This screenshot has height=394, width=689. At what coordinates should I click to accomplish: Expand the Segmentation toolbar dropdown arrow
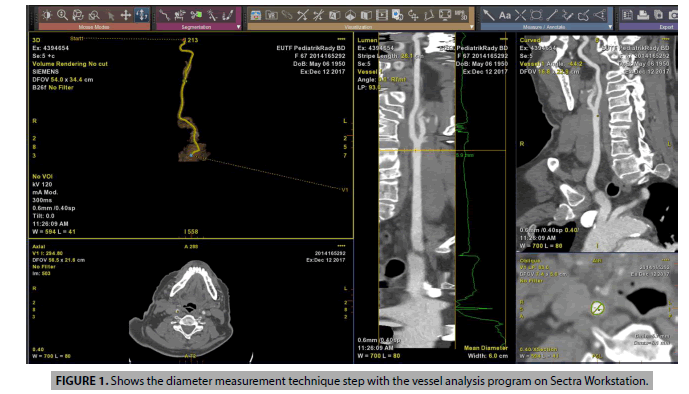(239, 27)
